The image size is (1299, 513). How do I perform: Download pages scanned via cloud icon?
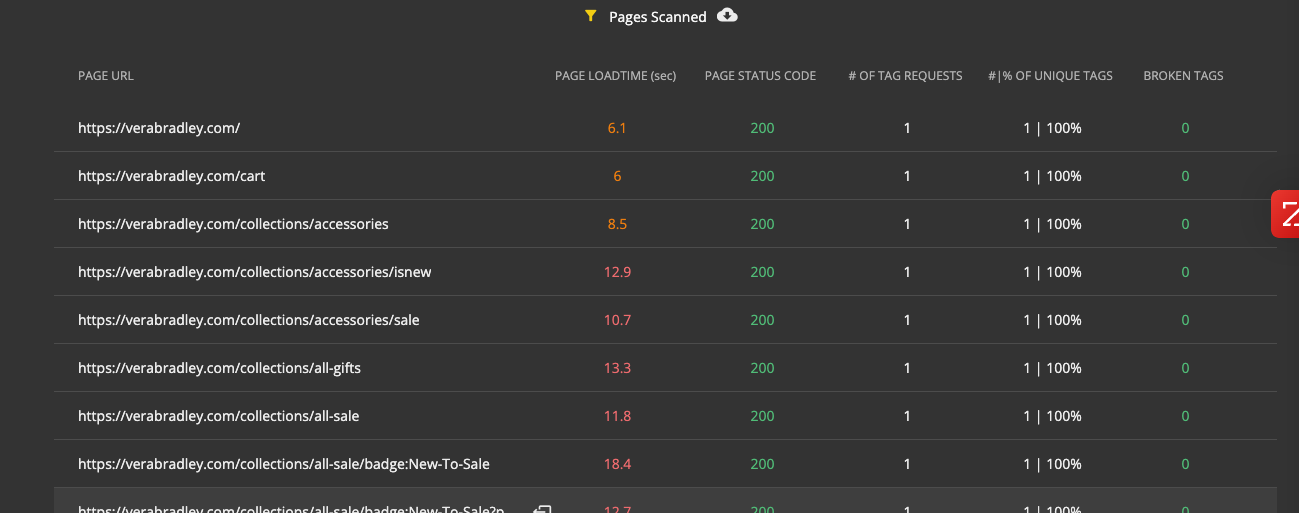(727, 15)
